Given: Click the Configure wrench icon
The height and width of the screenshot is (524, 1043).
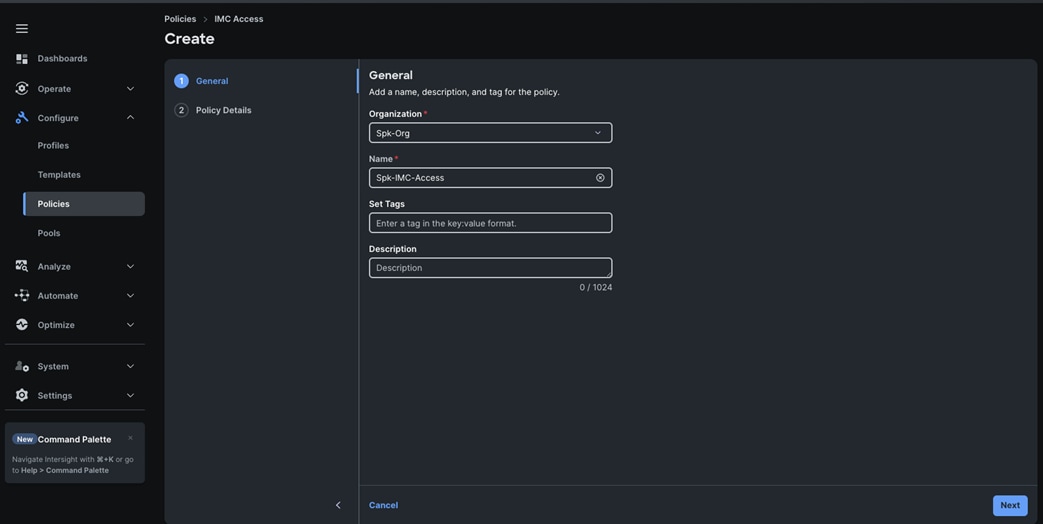Looking at the screenshot, I should [x=22, y=118].
